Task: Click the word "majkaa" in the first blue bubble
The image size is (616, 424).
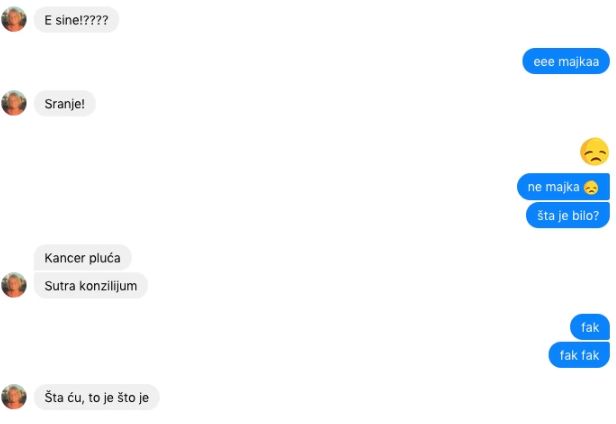Action: 579,62
